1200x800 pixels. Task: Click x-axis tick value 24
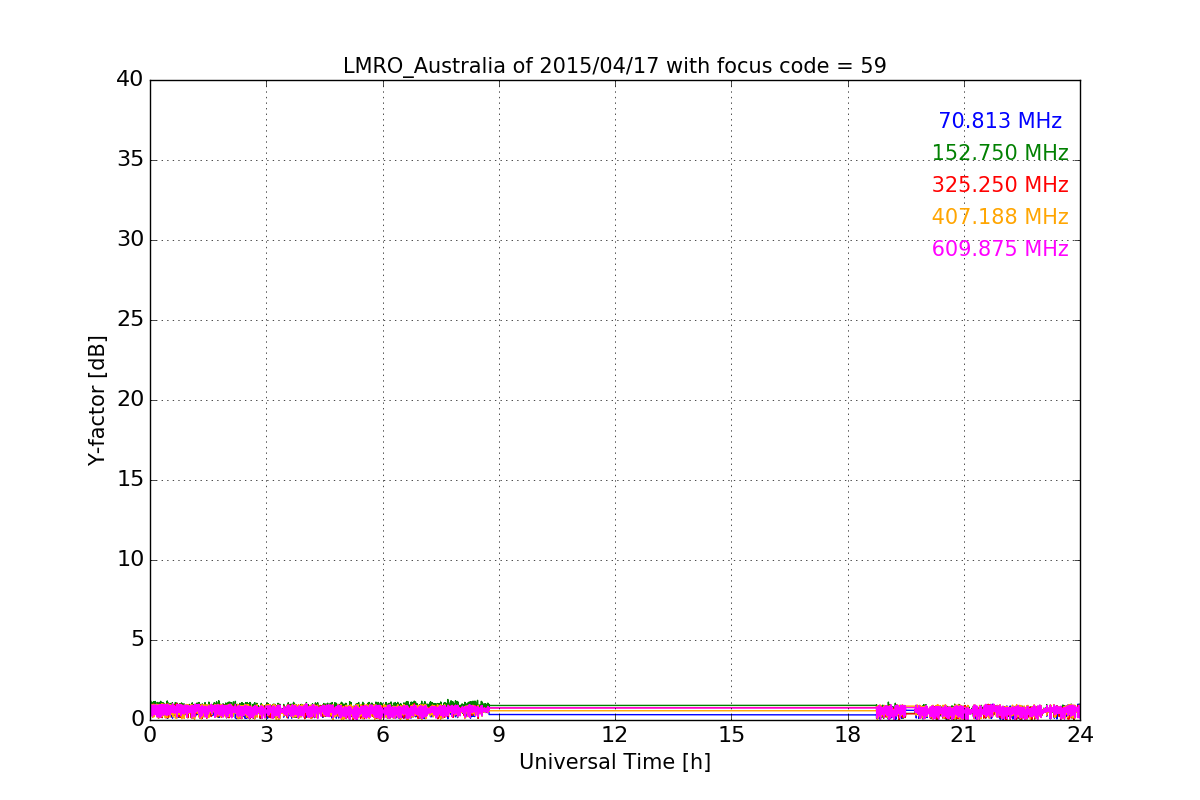click(1080, 735)
